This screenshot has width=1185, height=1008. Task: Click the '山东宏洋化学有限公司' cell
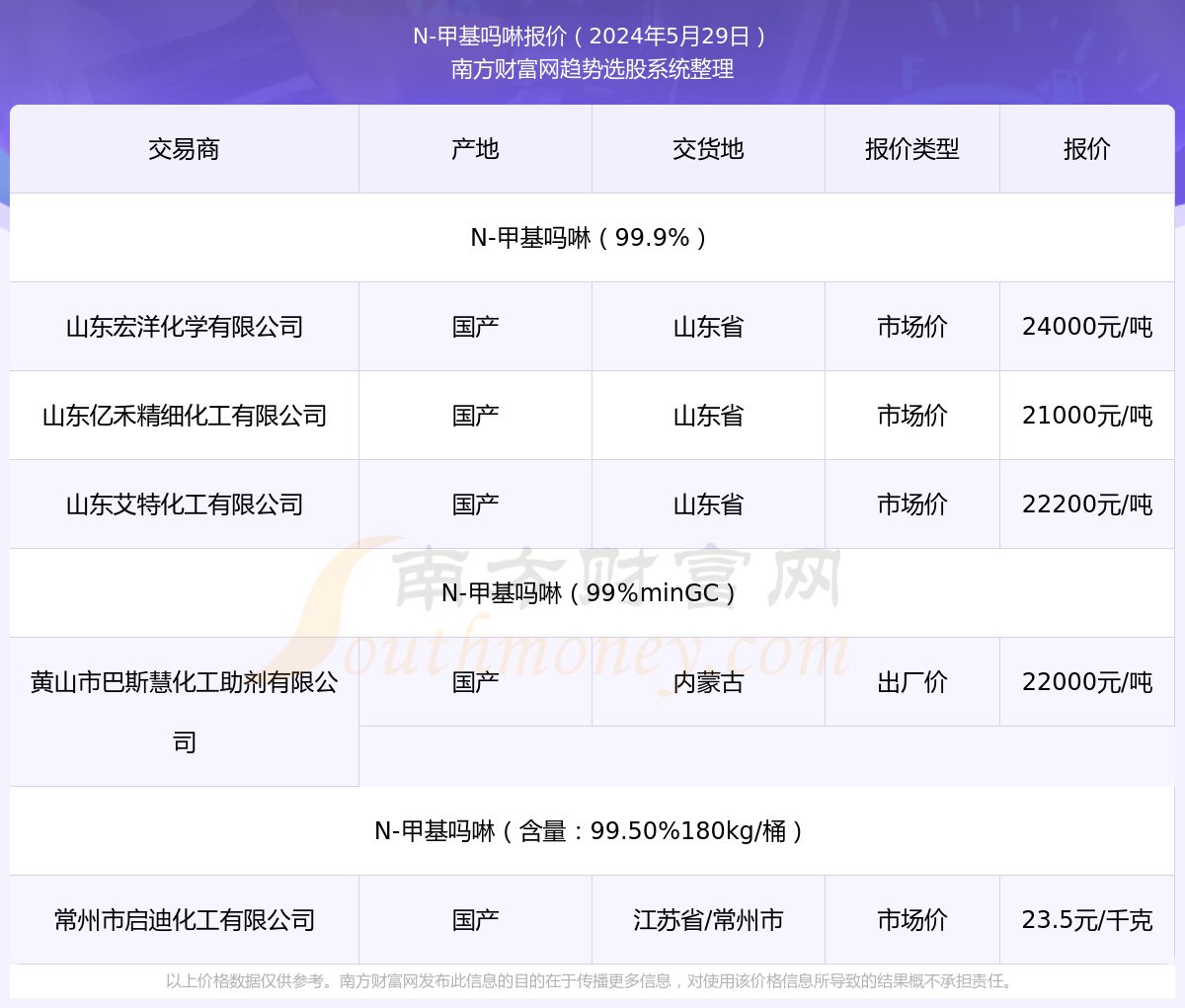tap(185, 327)
